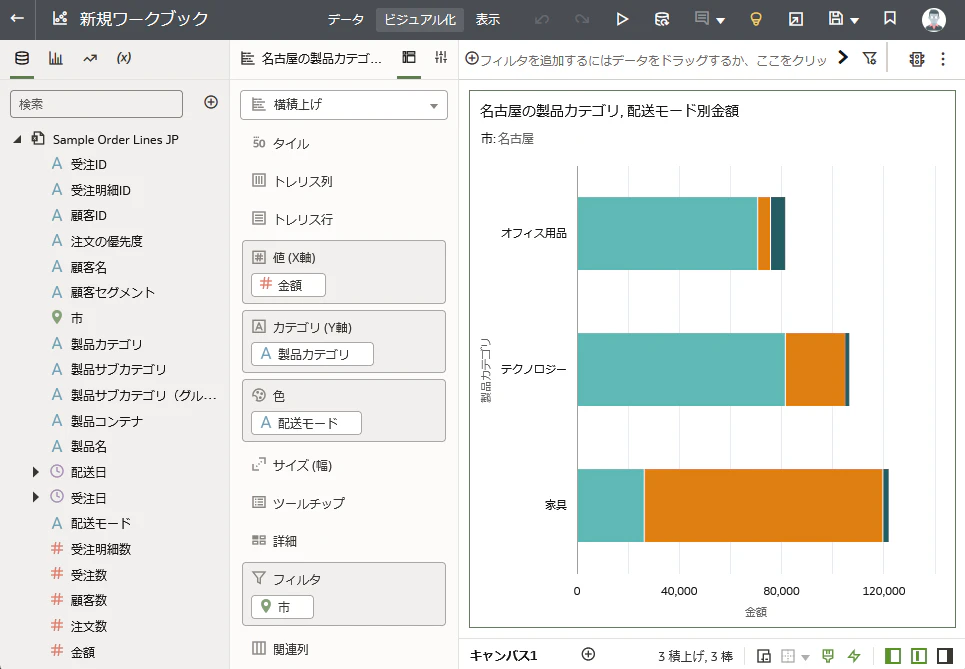The height and width of the screenshot is (669, 965).
Task: Click the refresh data icon in header
Action: click(662, 19)
